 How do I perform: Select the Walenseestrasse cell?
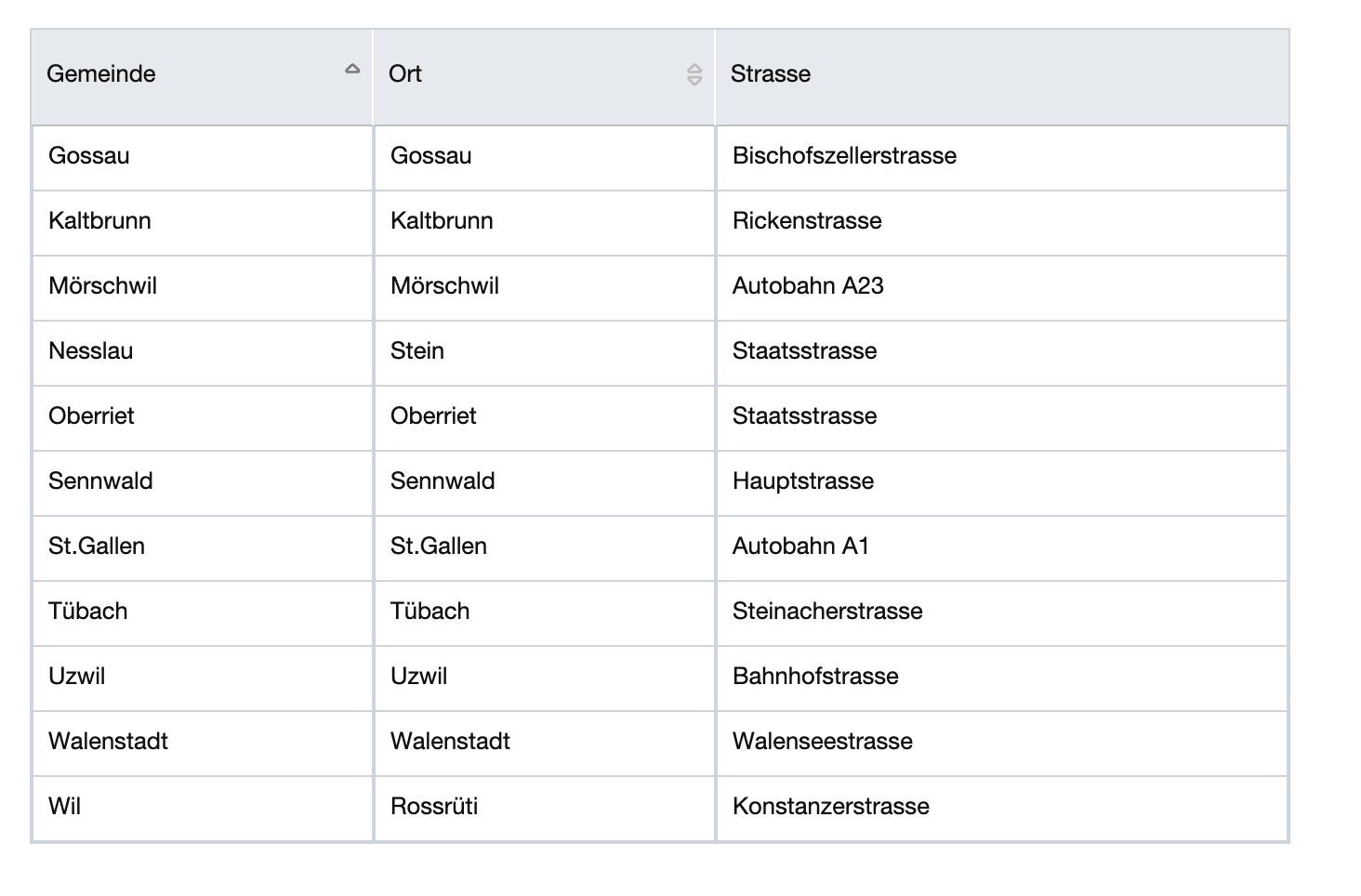[x=823, y=742]
